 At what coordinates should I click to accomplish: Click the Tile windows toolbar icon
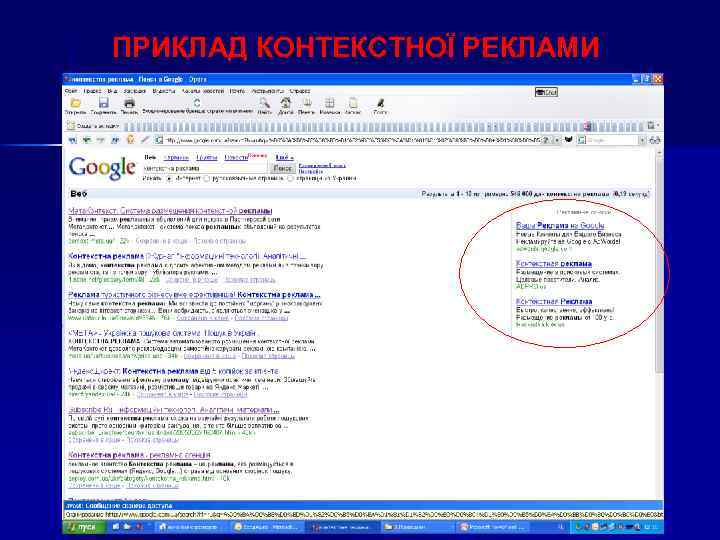click(330, 103)
